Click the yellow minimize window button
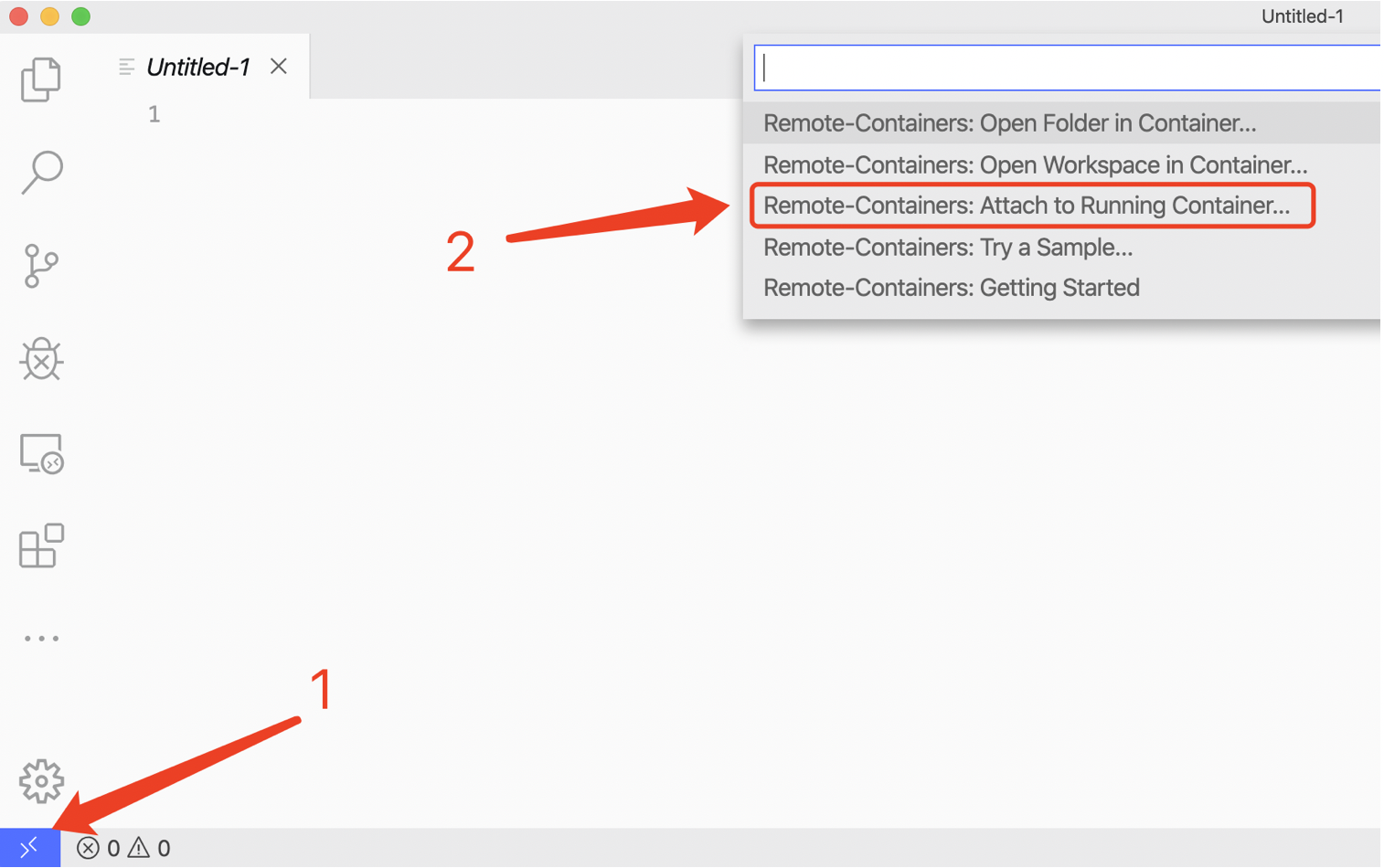Image resolution: width=1384 pixels, height=868 pixels. point(49,16)
